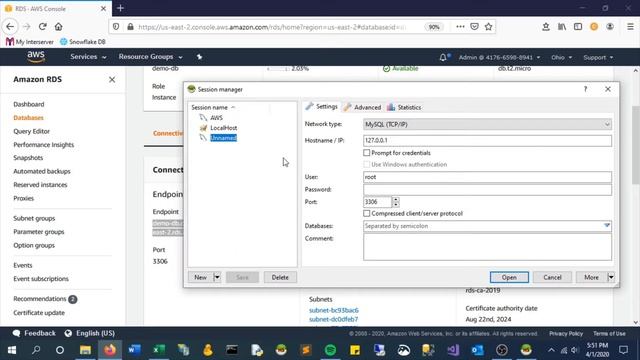The width and height of the screenshot is (640, 360).
Task: Reload the page with the refresh icon
Action: pos(42,27)
